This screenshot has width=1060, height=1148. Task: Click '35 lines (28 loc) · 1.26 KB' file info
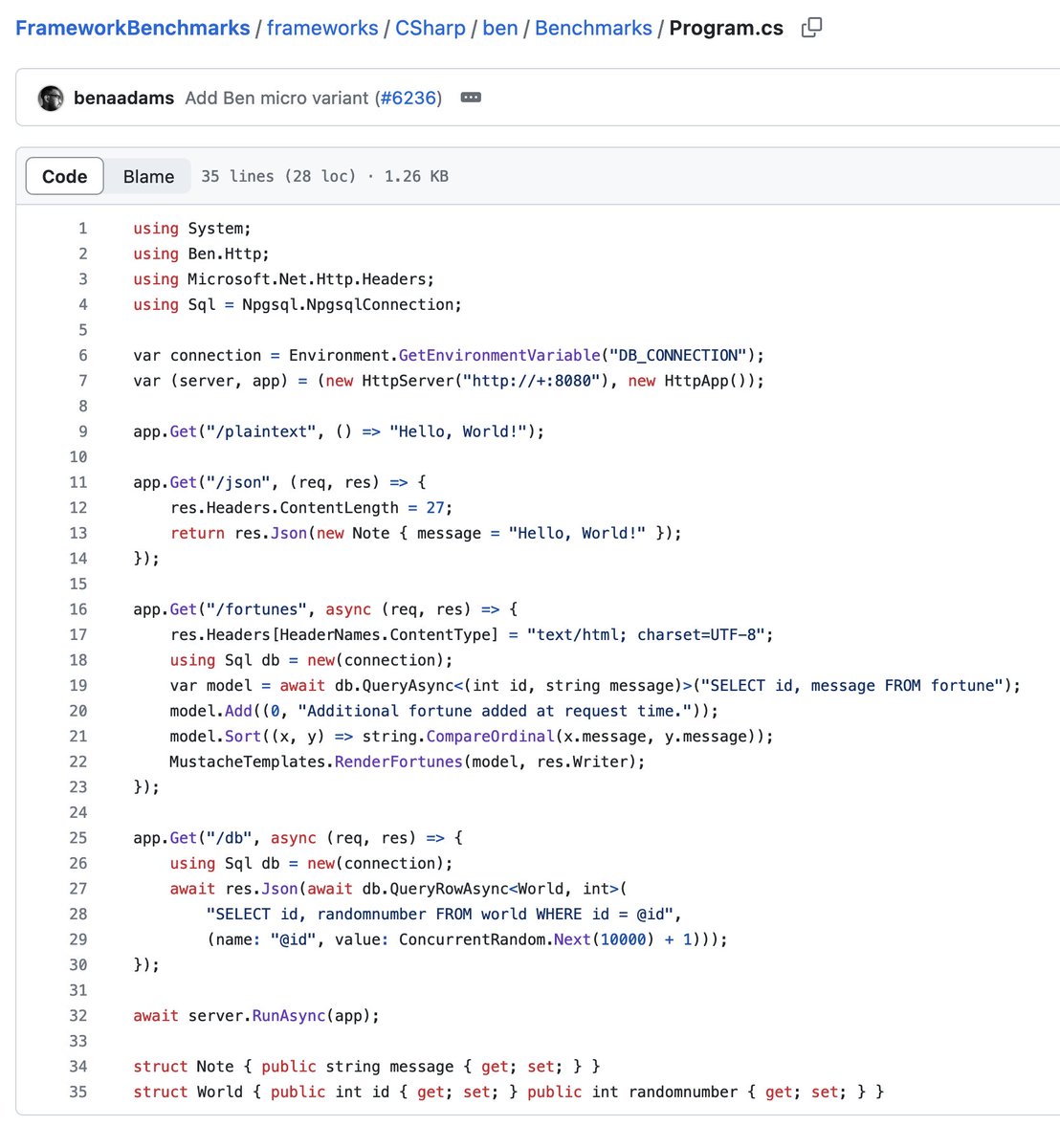(324, 176)
